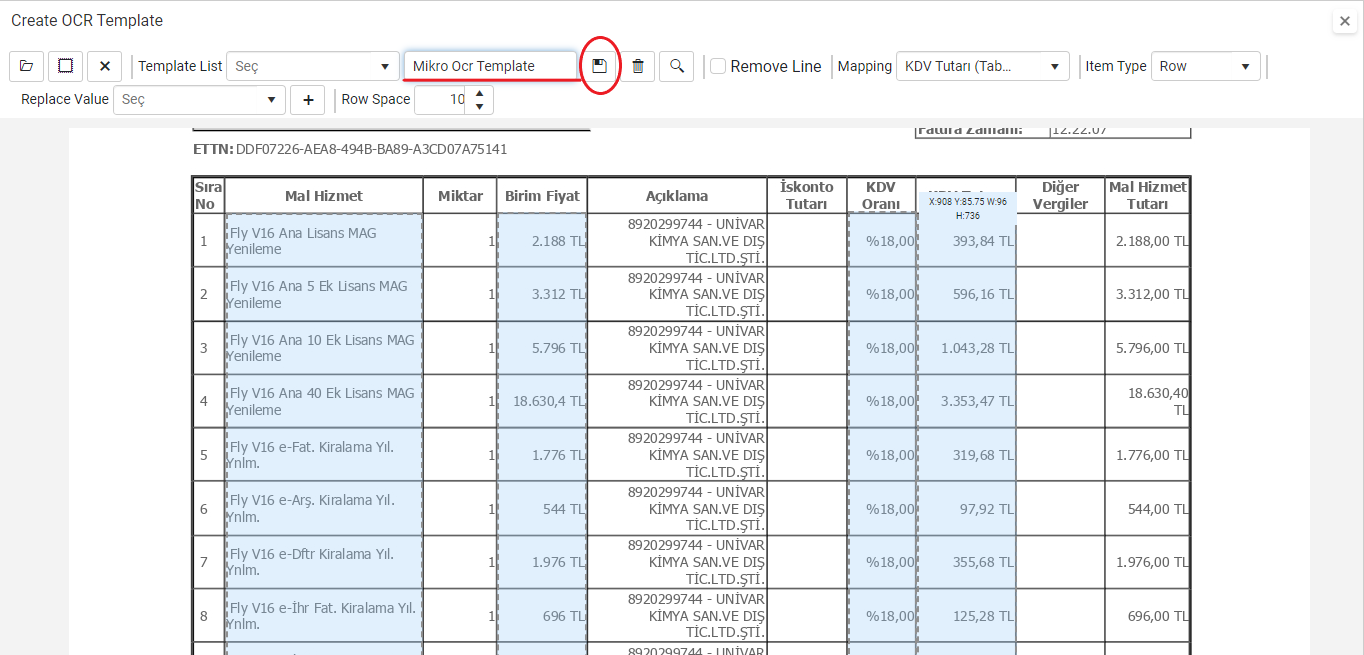Click the Birim Fiyat column header
The height and width of the screenshot is (655, 1364).
[542, 196]
